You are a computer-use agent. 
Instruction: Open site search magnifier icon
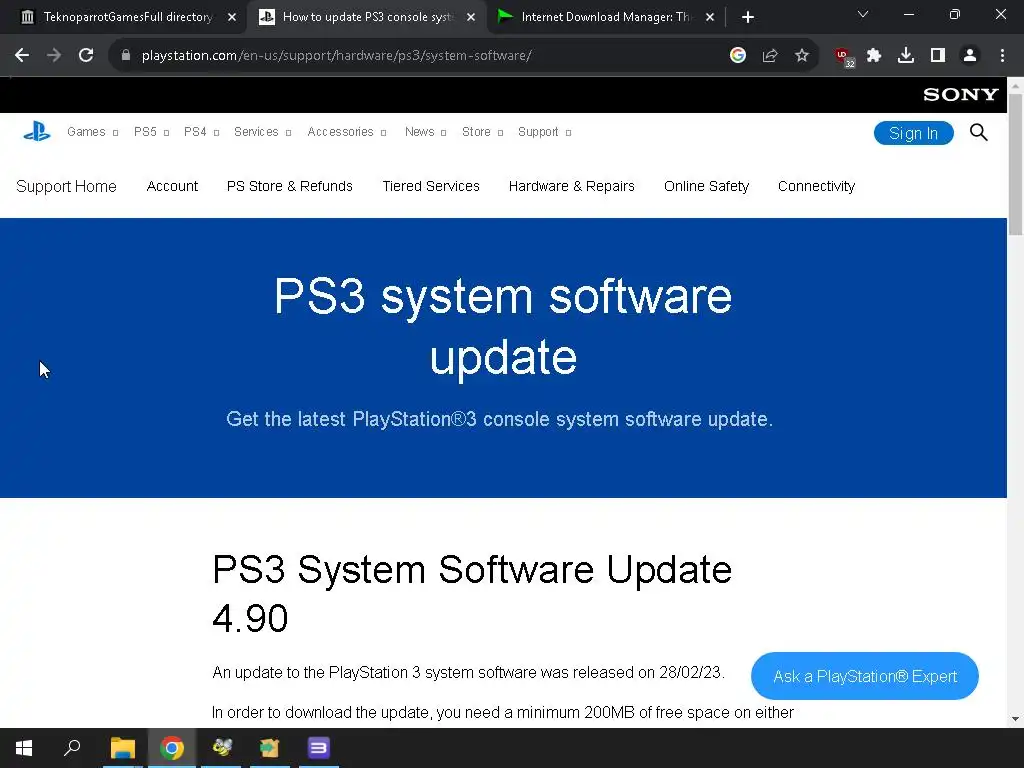tap(978, 133)
